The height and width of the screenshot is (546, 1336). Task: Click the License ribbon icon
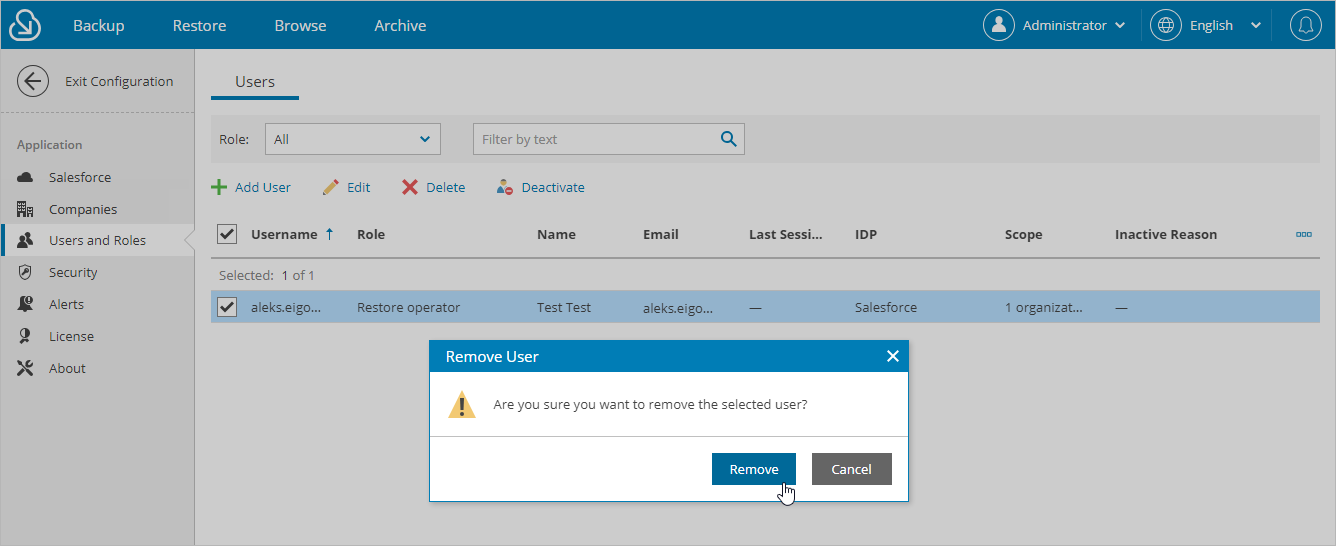(26, 336)
